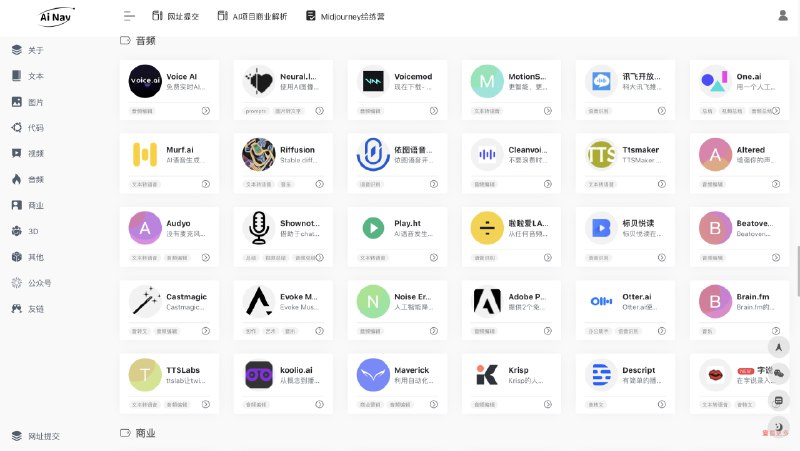The width and height of the screenshot is (800, 451).
Task: Select 其他 in the sidebar
Action: coord(36,257)
